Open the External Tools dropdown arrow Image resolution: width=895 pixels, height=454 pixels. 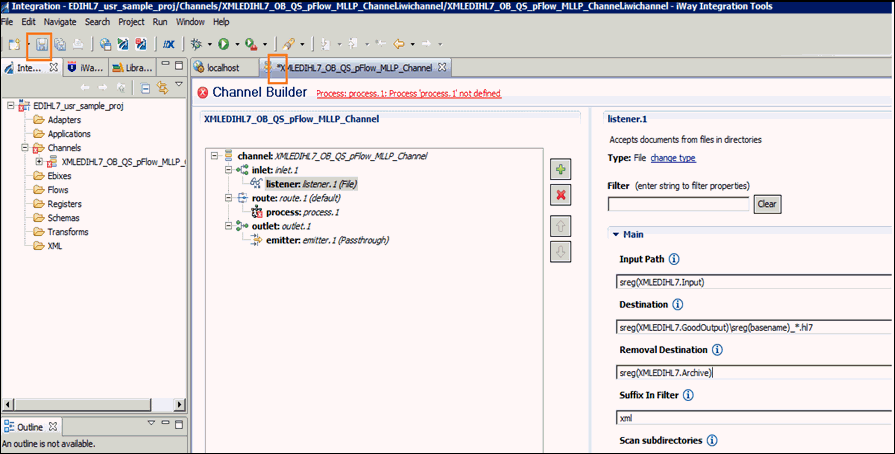point(264,45)
